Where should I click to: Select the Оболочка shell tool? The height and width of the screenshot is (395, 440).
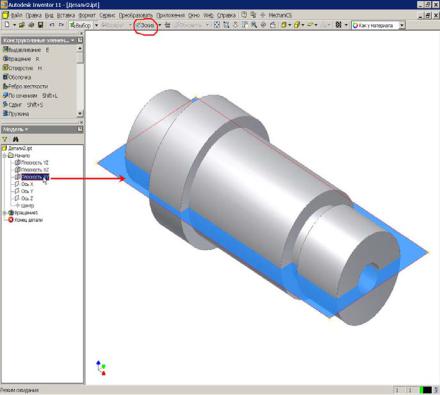pyautogui.click(x=17, y=77)
